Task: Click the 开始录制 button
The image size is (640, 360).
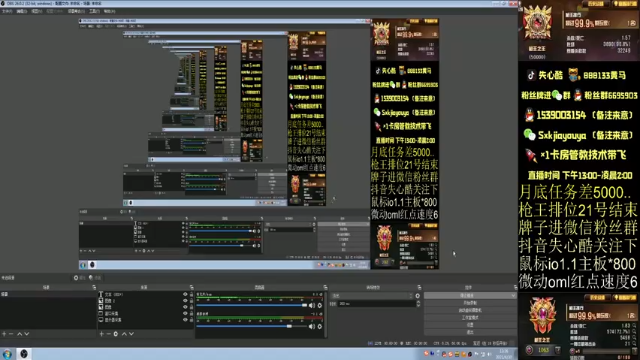Action: 470,303
